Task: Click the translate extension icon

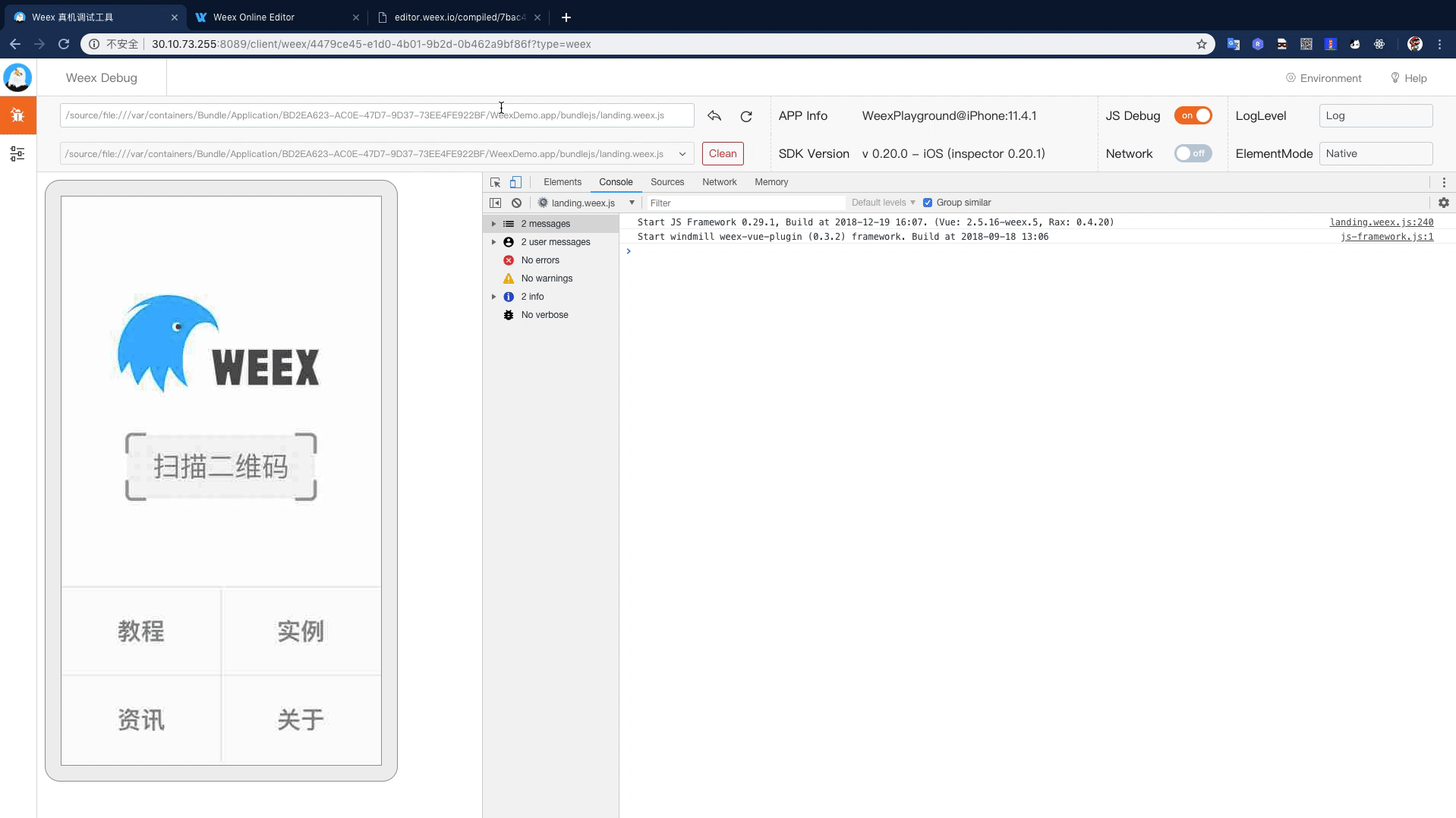Action: (1234, 44)
